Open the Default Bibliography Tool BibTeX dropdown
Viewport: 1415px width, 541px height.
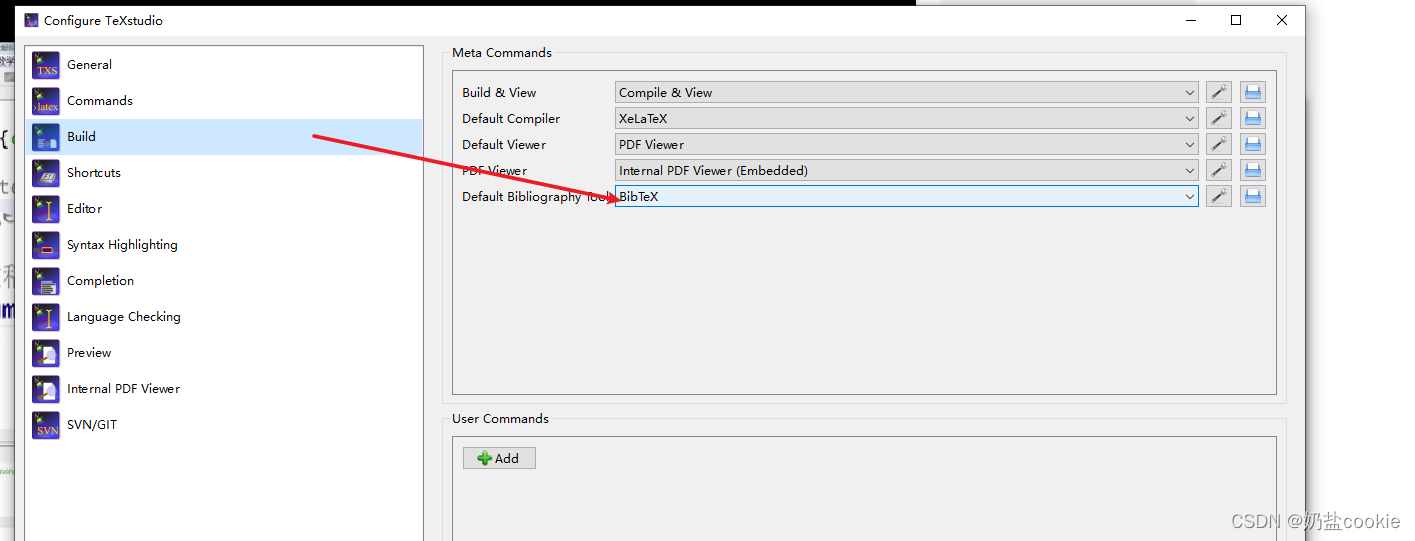pos(906,196)
